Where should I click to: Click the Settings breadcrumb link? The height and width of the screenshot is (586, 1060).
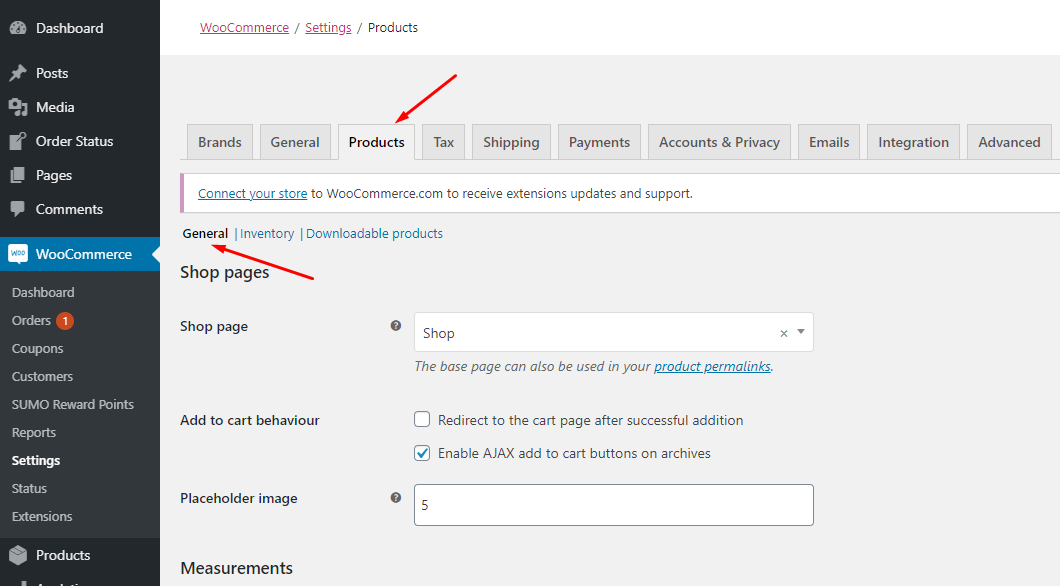[x=328, y=28]
